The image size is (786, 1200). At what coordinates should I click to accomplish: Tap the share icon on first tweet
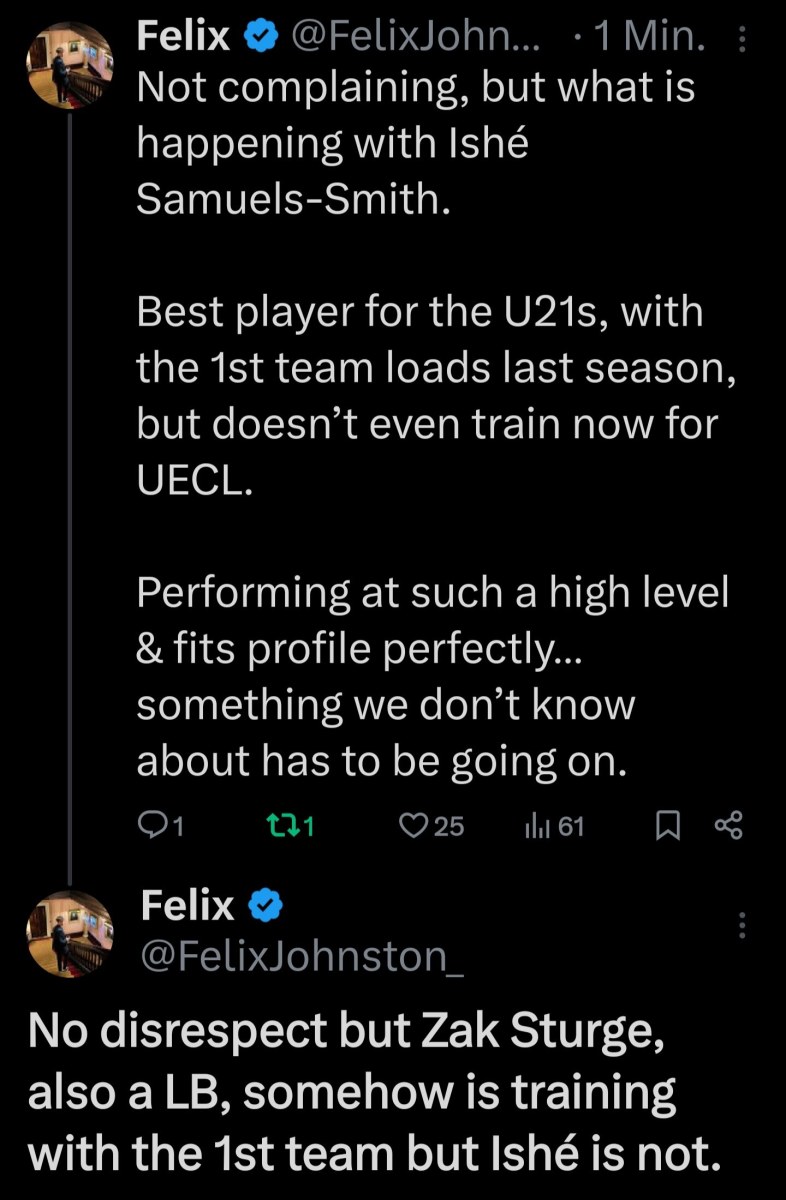(729, 826)
